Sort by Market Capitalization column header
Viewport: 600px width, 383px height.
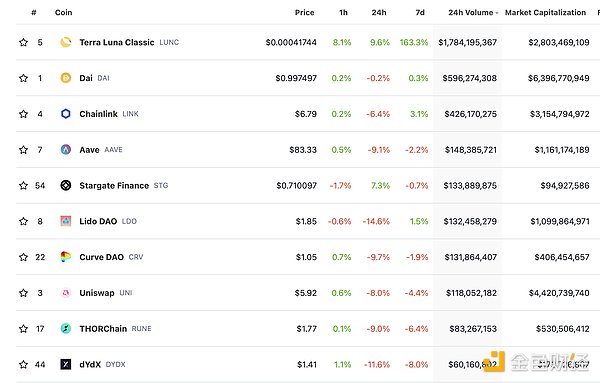point(545,13)
